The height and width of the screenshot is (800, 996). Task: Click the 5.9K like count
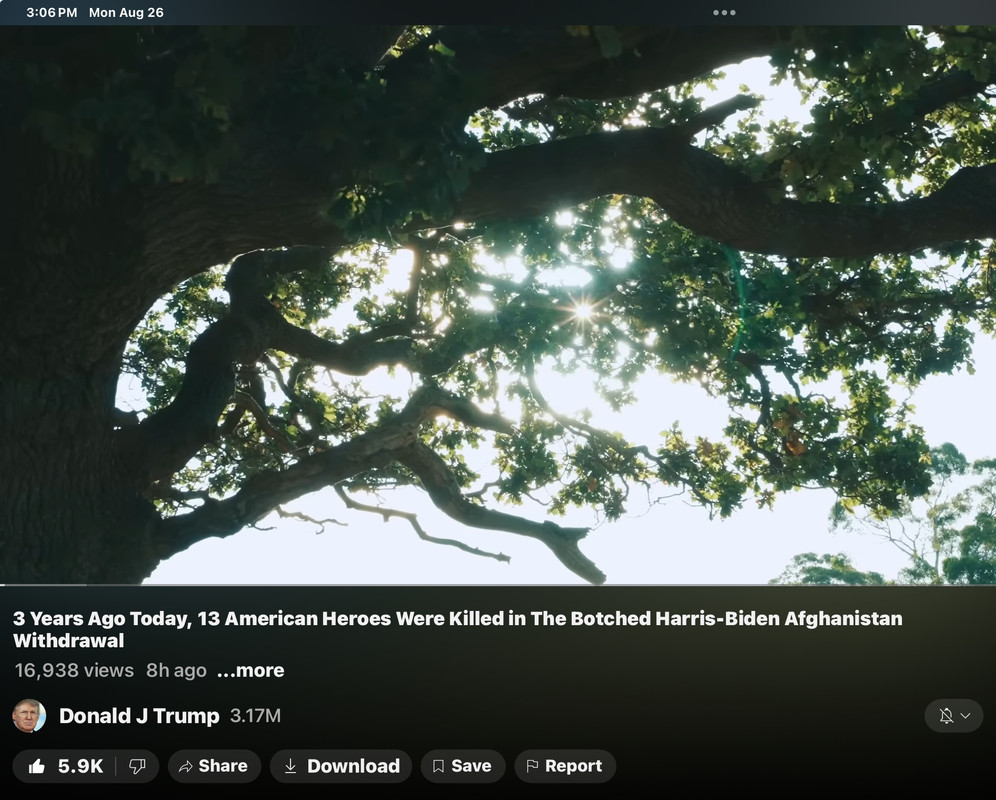pyautogui.click(x=80, y=766)
